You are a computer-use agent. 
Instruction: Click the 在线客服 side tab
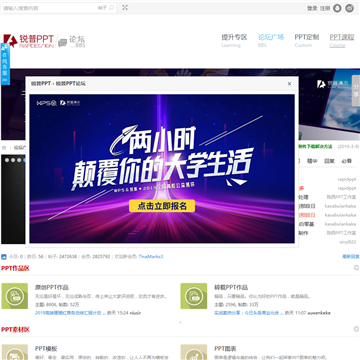pyautogui.click(x=5, y=64)
